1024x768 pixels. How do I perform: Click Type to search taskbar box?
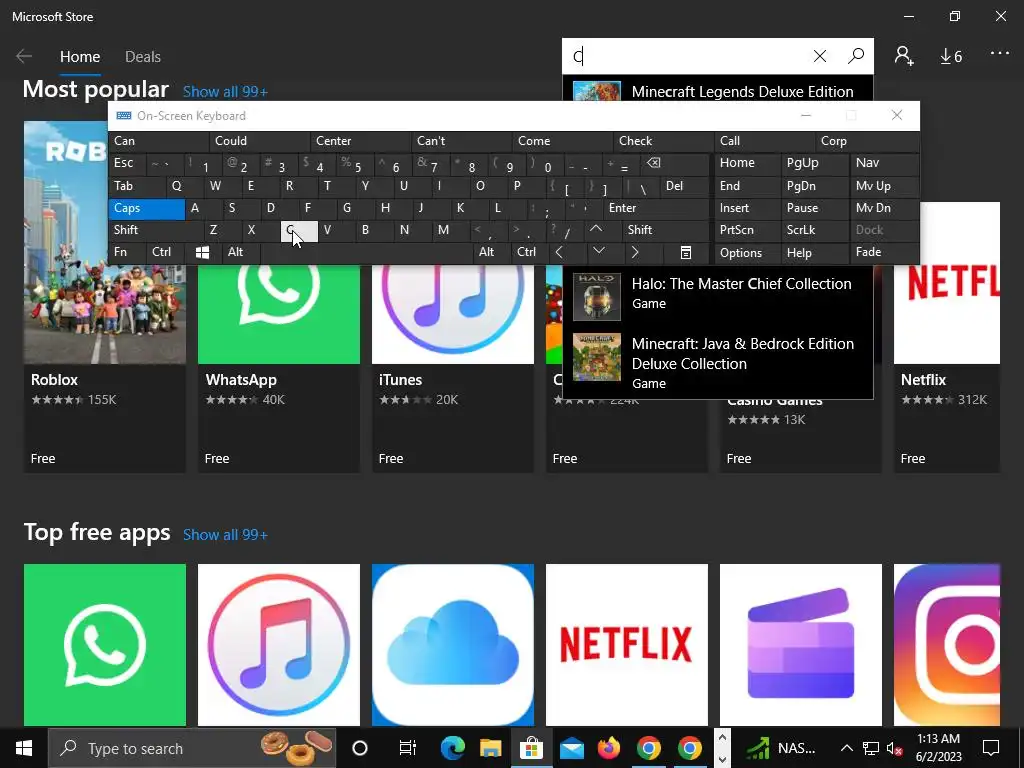[192, 748]
